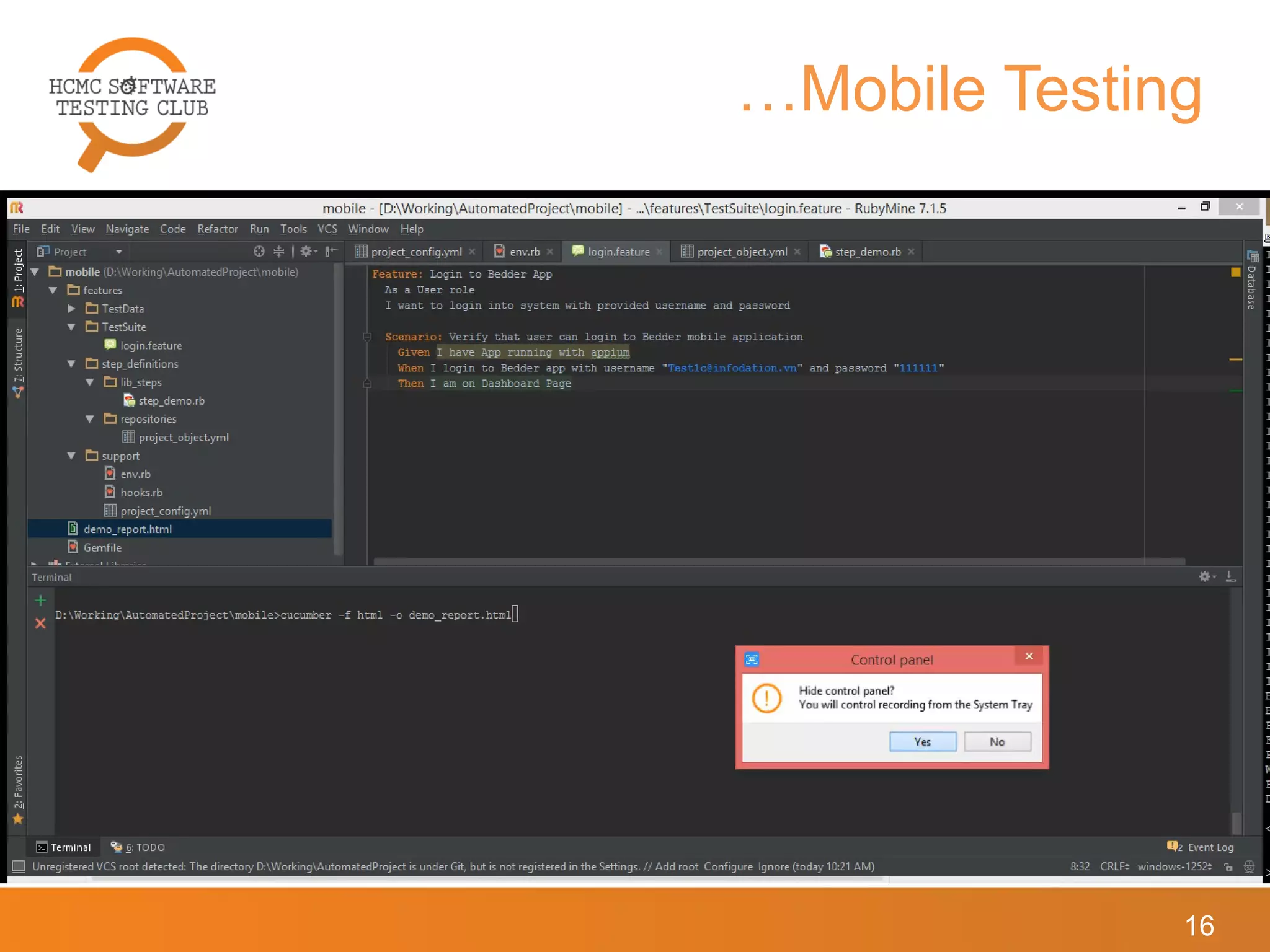Open the 1: Project tool window strip
1270x952 pixels.
[x=18, y=278]
